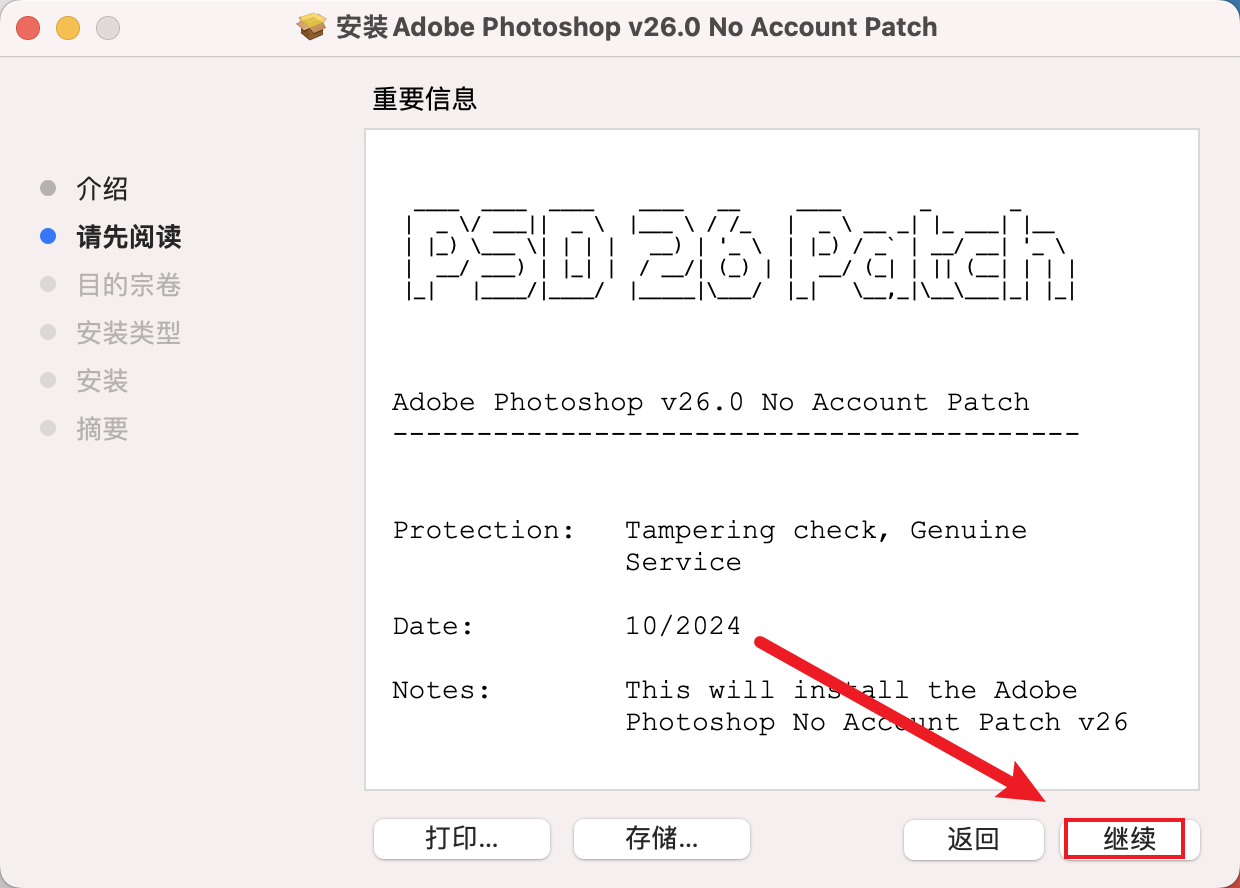
Task: Click the Date 10/2024 line in the readme
Action: click(567, 627)
